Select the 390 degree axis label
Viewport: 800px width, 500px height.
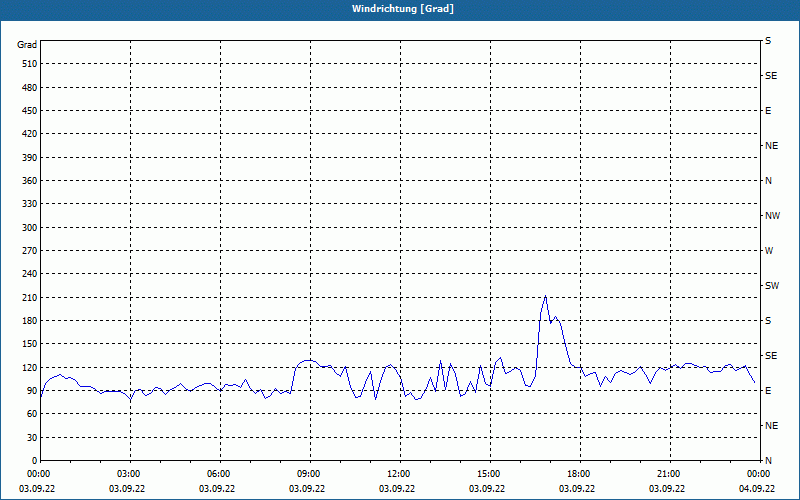29,158
